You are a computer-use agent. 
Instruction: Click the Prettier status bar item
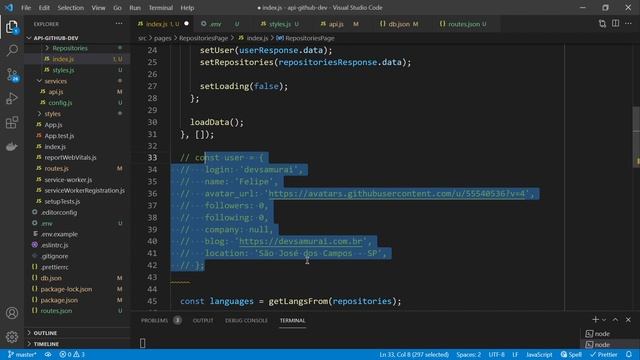[x=604, y=354]
